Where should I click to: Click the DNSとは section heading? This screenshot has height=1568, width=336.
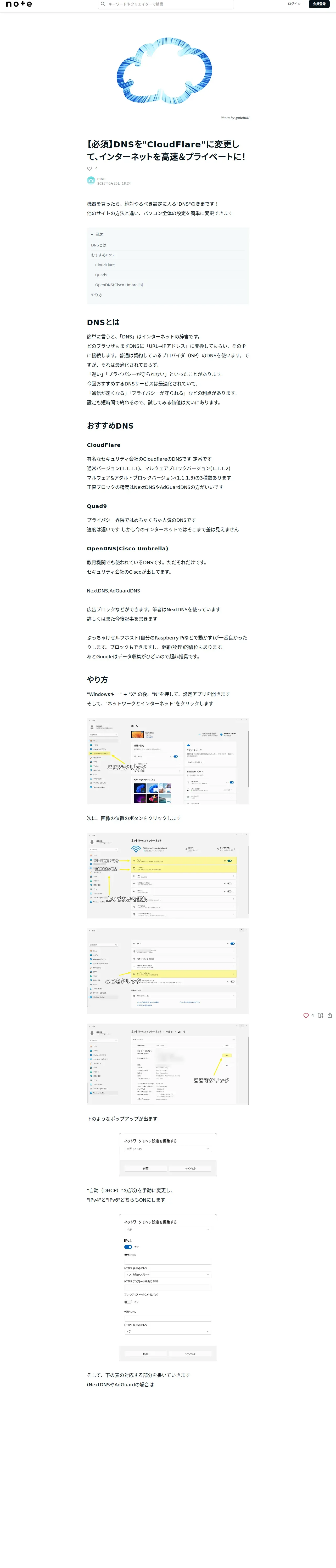click(103, 322)
